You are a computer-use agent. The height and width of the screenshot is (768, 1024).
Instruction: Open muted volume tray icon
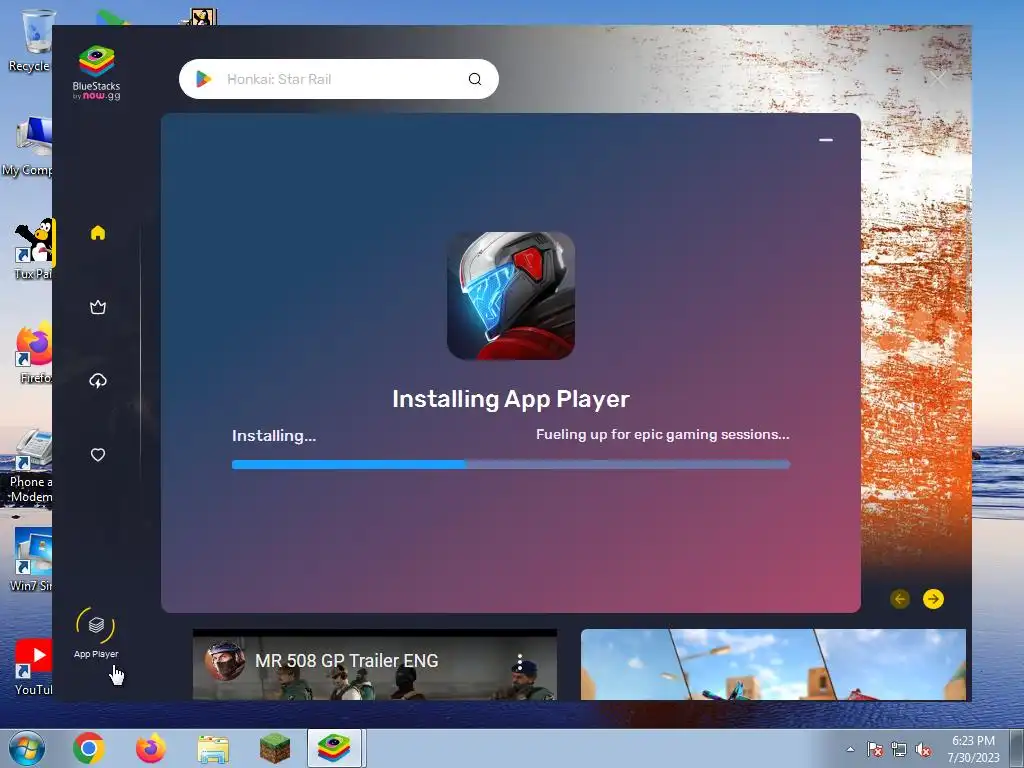click(923, 749)
